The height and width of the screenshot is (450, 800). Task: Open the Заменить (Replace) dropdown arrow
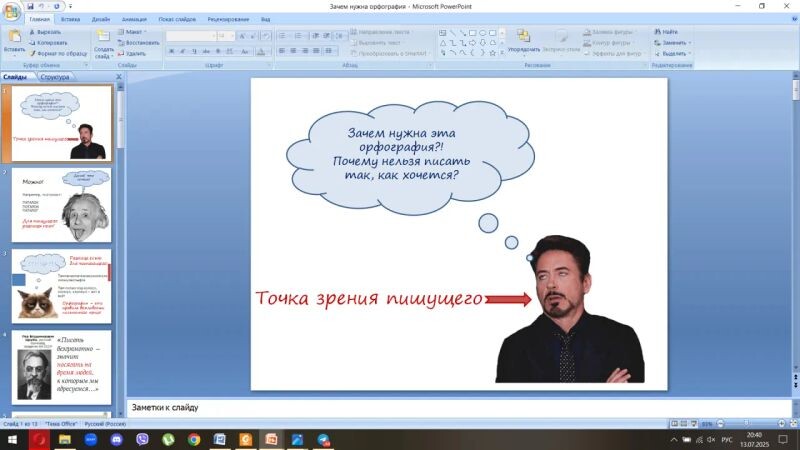[691, 43]
